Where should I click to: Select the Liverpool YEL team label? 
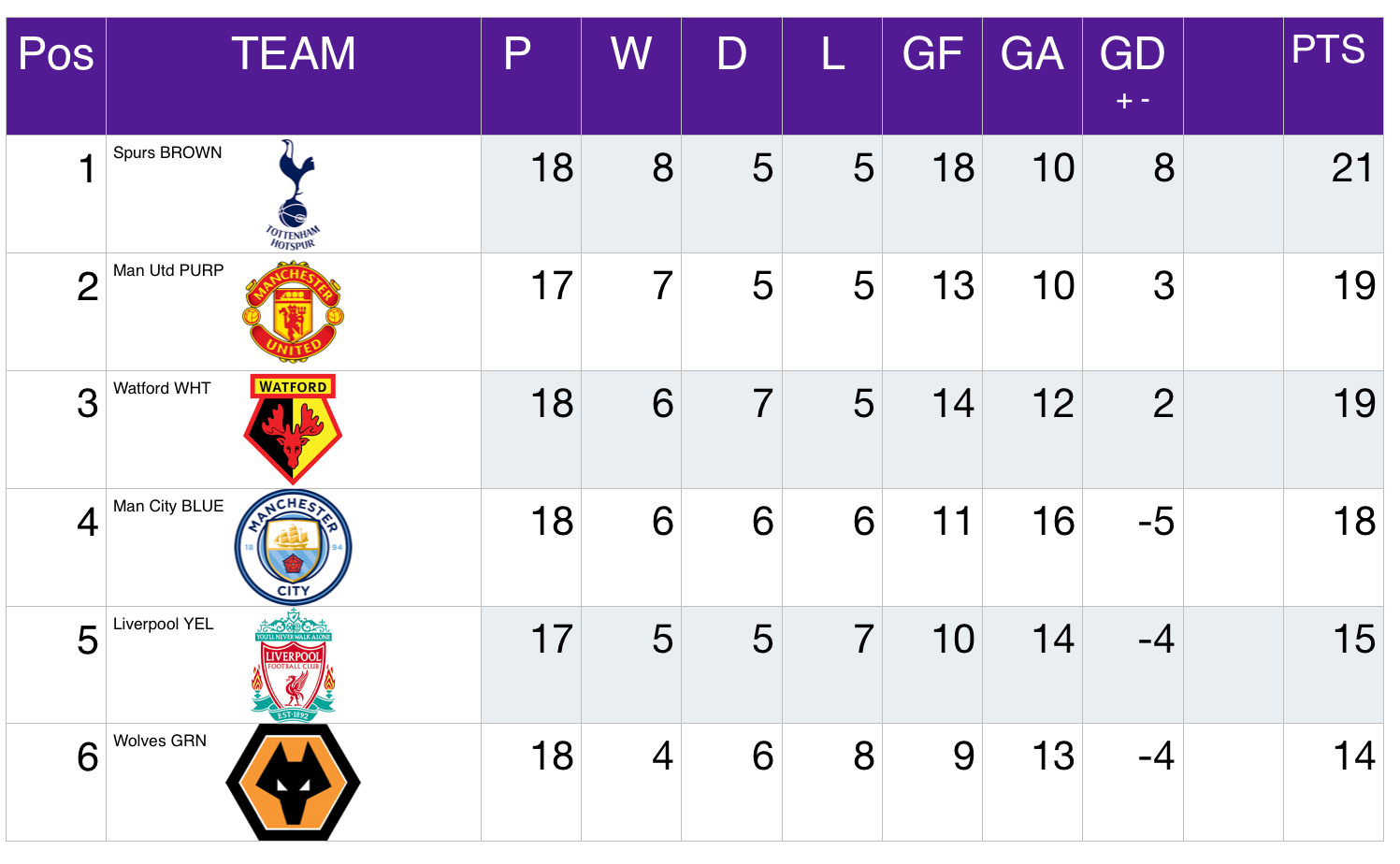click(163, 624)
